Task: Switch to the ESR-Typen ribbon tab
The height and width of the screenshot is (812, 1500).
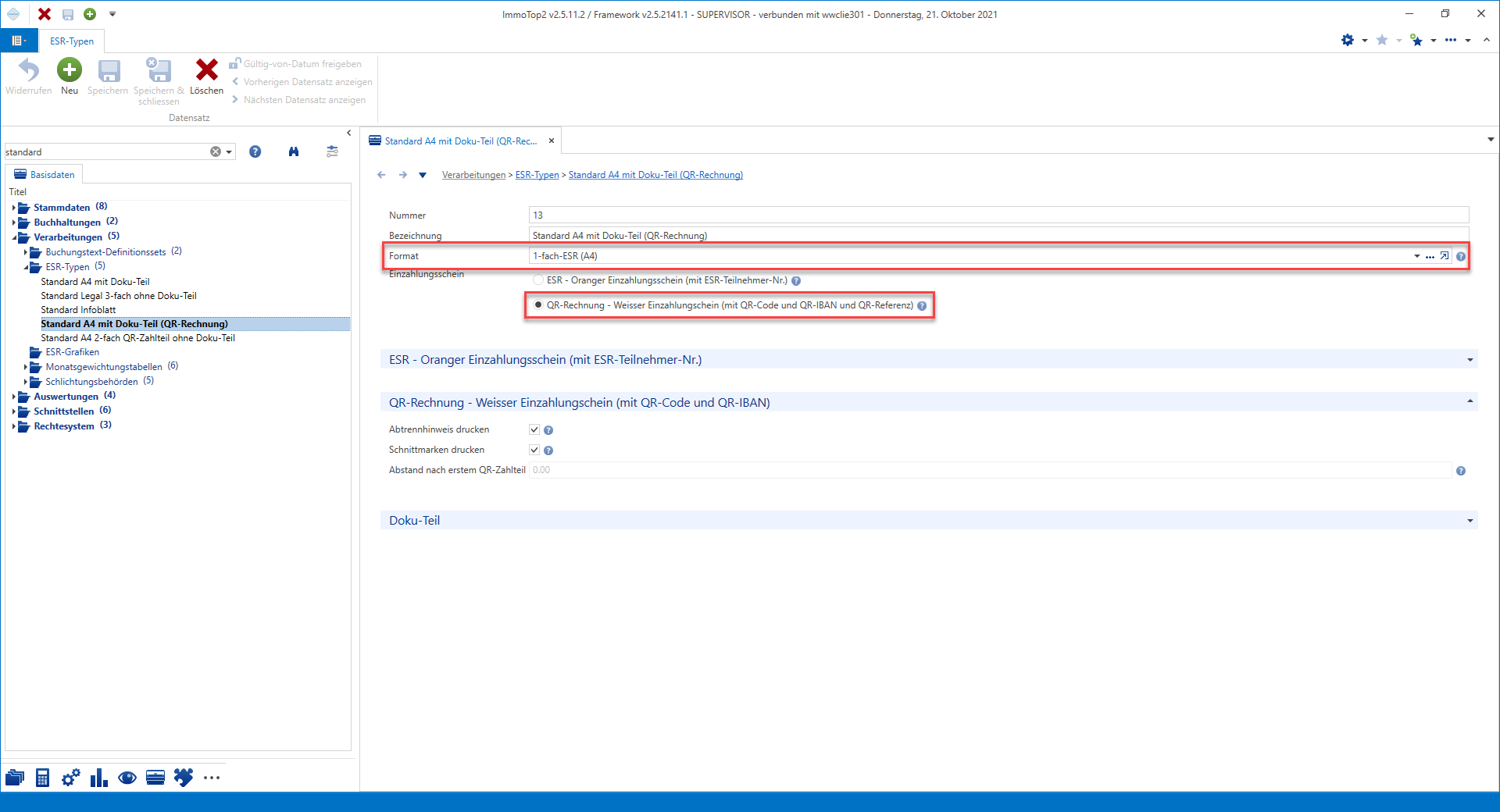Action: tap(72, 41)
